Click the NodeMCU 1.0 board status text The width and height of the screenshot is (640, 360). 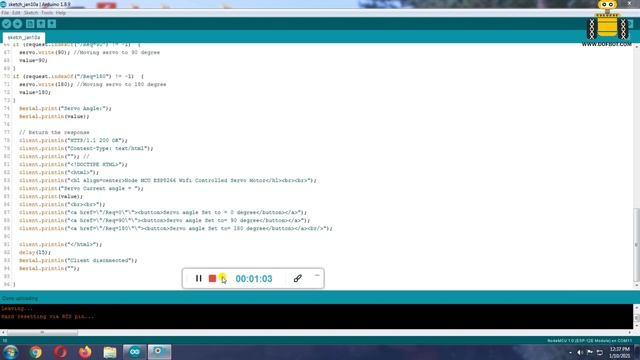click(x=589, y=340)
